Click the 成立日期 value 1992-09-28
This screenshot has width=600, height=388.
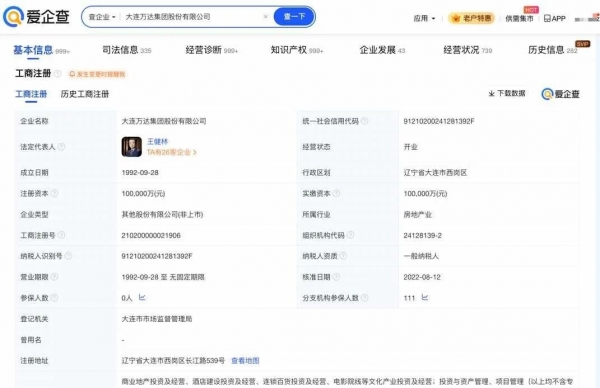click(x=140, y=173)
